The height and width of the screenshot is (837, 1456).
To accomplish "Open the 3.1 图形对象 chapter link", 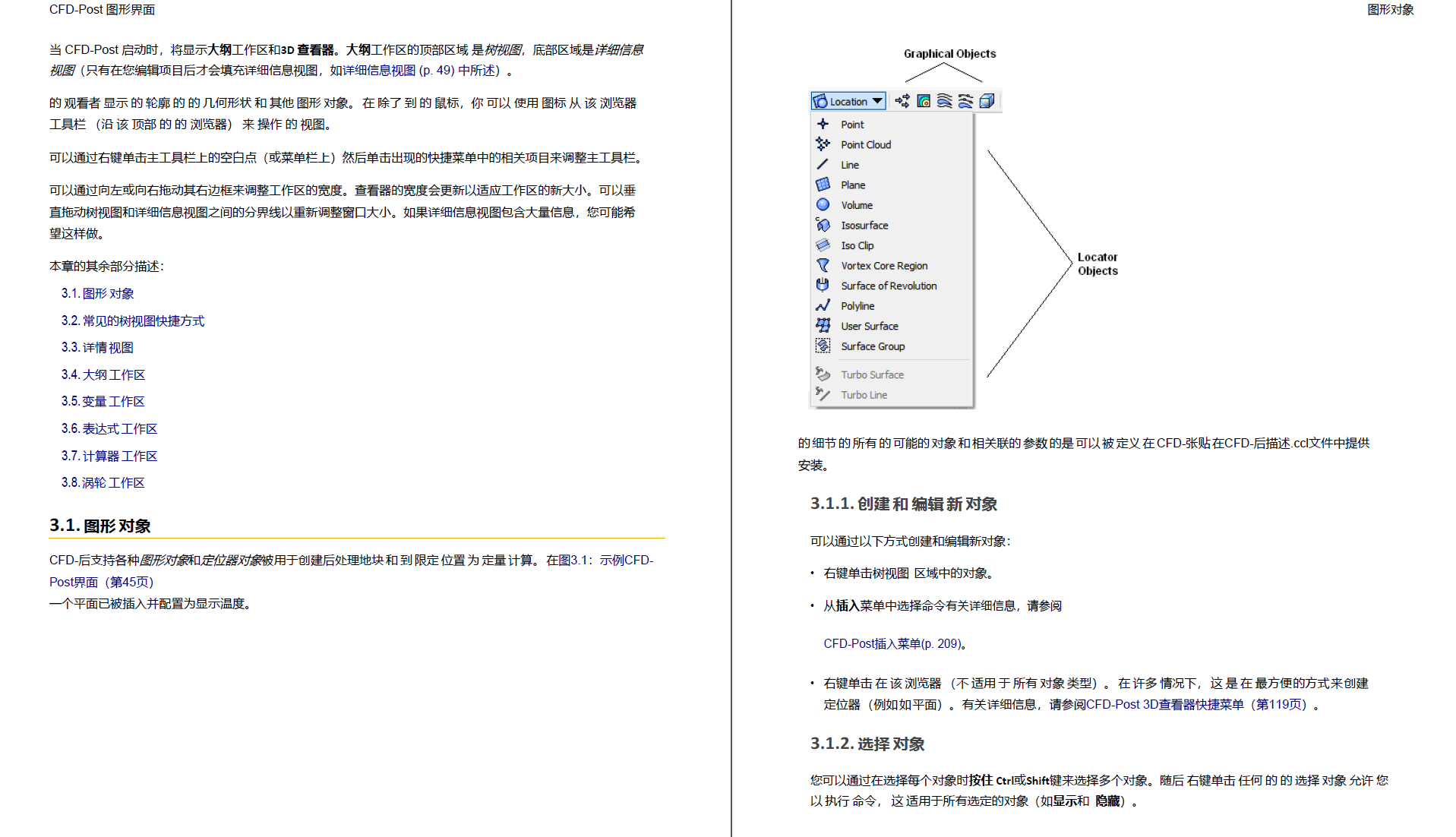I will click(x=97, y=293).
